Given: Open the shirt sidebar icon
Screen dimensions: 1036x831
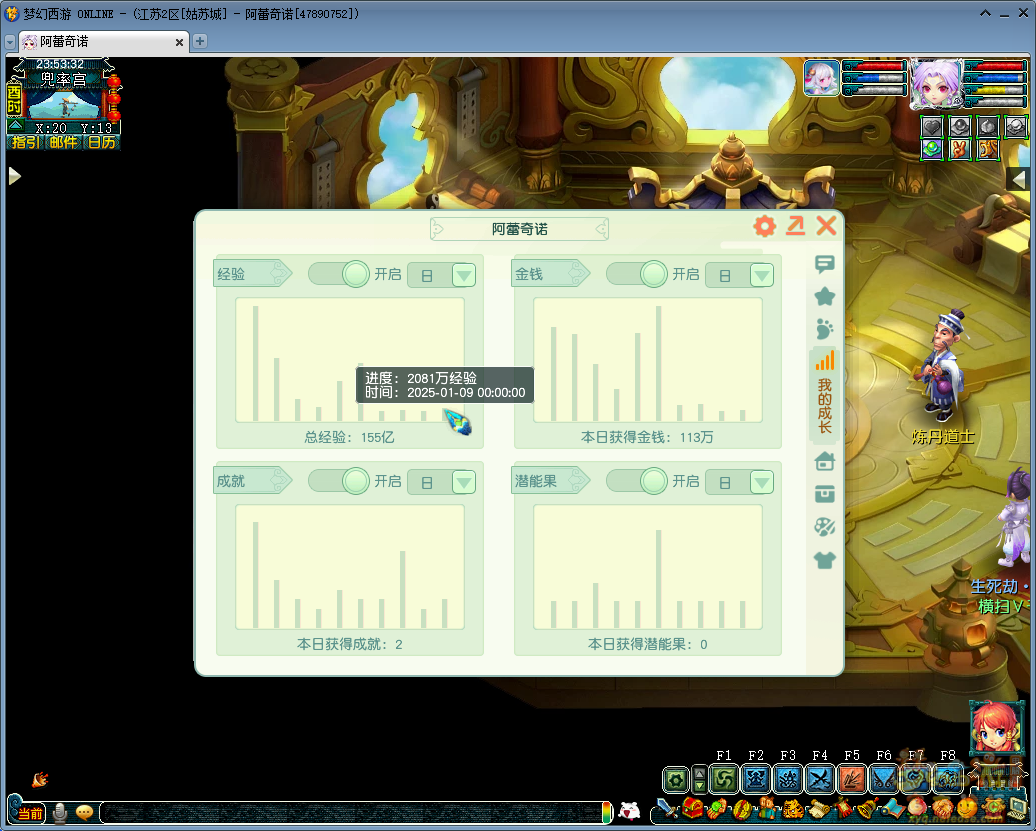Looking at the screenshot, I should (825, 560).
